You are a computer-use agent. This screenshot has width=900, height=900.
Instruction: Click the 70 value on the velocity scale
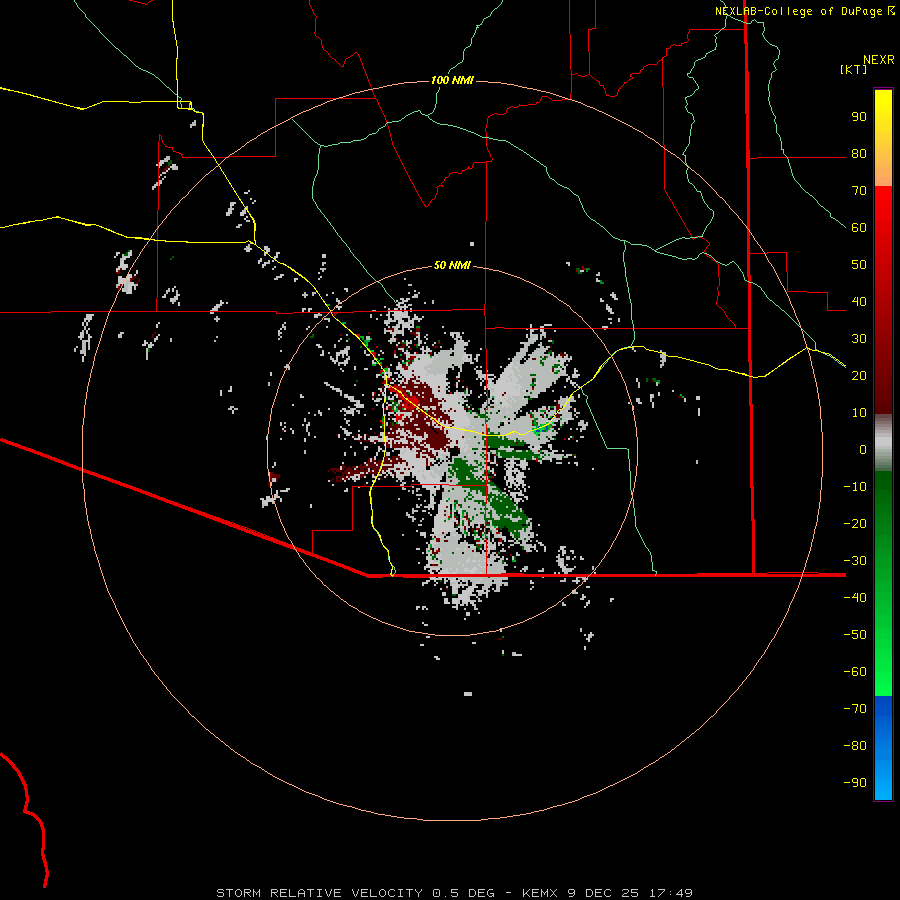click(x=859, y=191)
